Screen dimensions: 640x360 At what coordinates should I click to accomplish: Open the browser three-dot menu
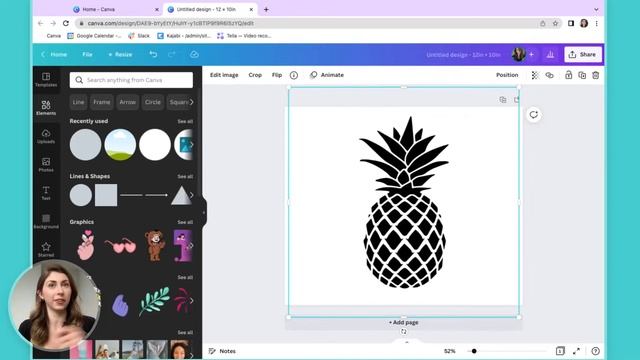(x=596, y=23)
